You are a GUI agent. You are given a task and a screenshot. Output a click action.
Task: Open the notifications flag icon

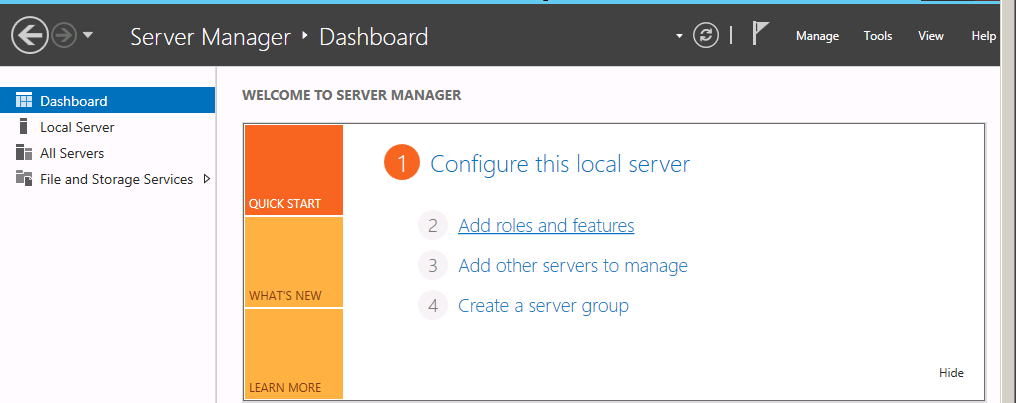(760, 35)
